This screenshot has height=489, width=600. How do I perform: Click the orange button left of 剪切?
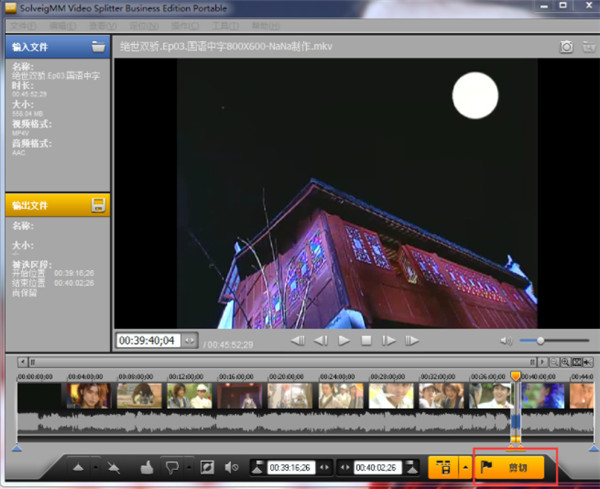(442, 466)
